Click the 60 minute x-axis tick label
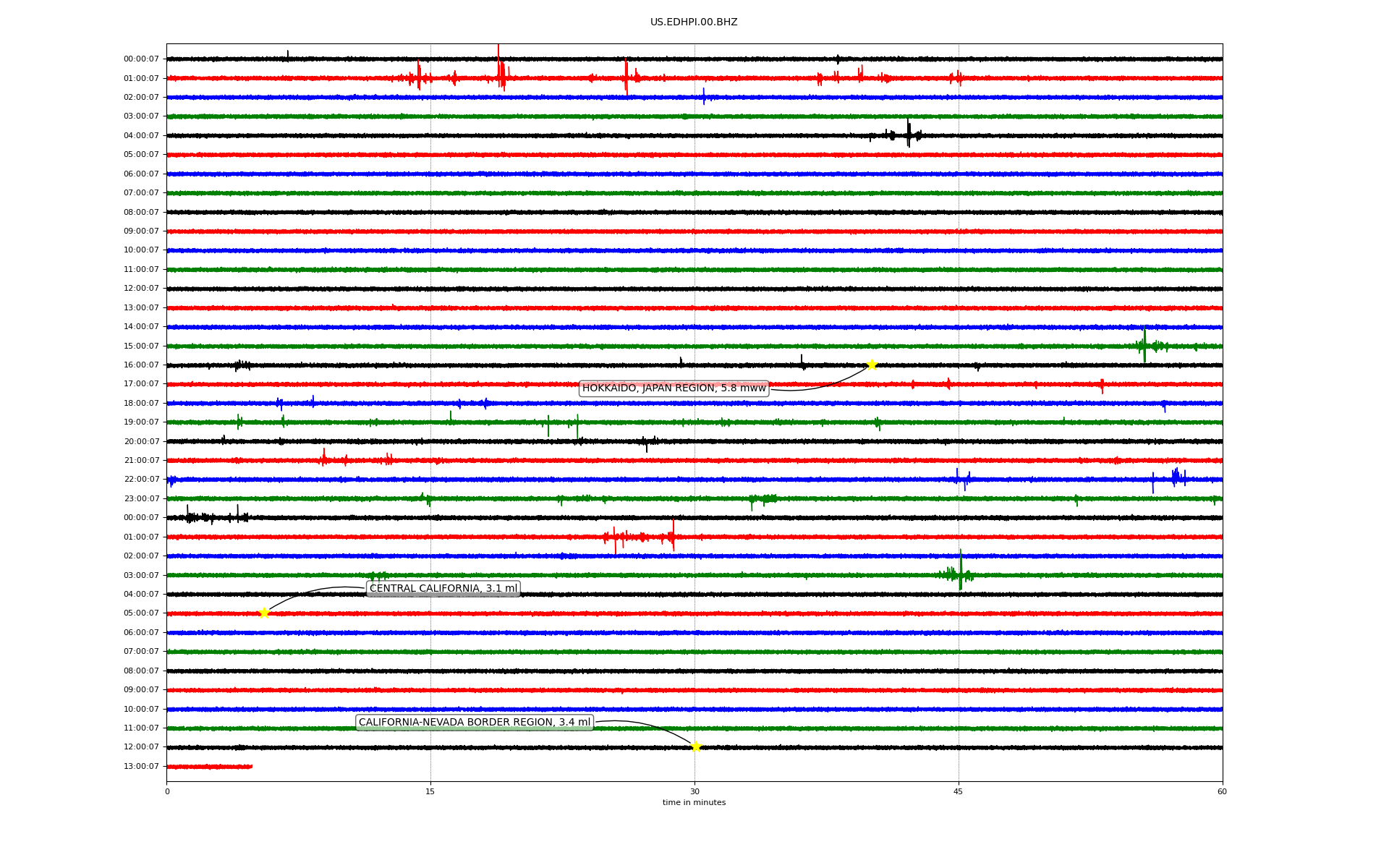 click(x=1222, y=791)
